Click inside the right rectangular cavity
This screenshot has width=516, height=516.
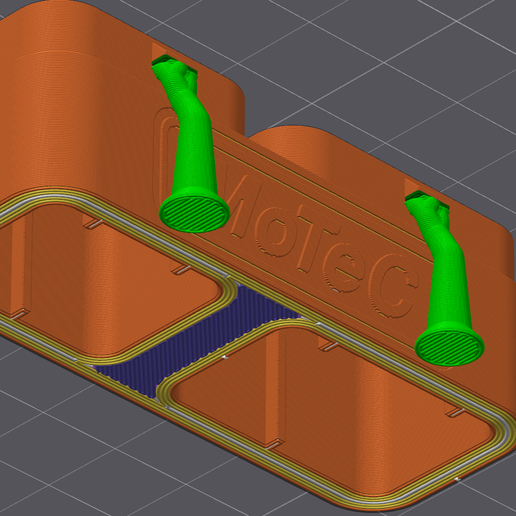coord(333,400)
